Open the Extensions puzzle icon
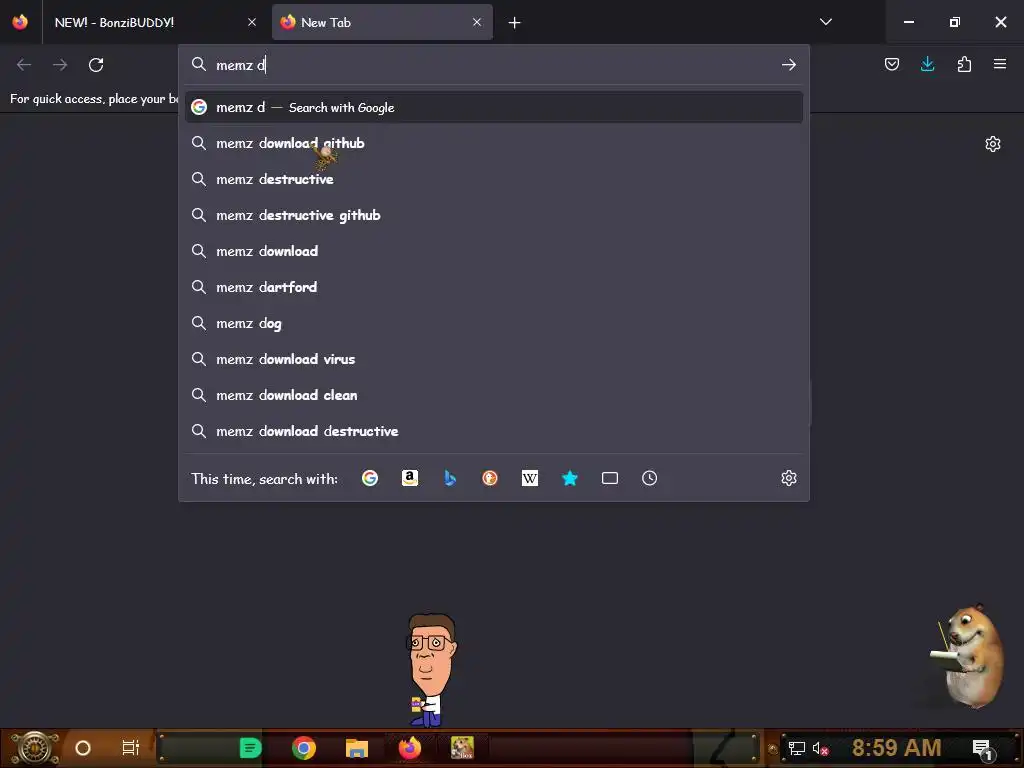 964,64
